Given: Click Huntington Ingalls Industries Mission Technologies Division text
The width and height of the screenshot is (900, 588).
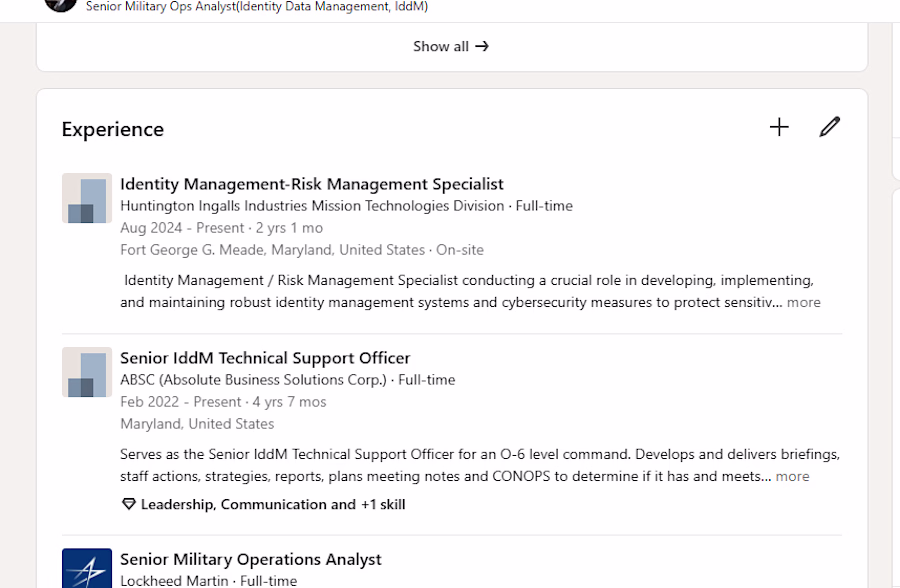Looking at the screenshot, I should pos(312,206).
